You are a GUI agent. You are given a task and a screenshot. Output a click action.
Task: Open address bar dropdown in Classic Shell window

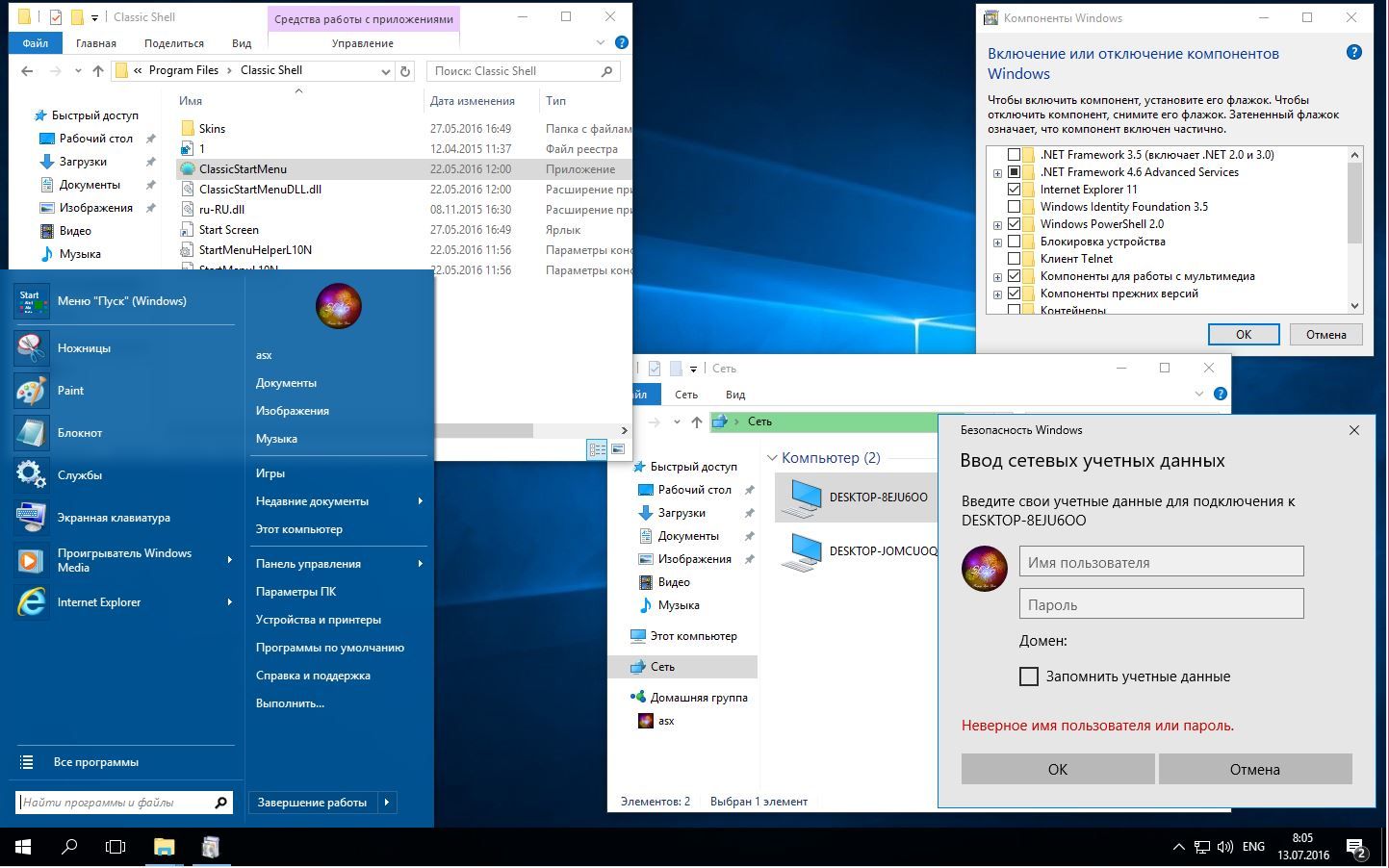point(385,70)
